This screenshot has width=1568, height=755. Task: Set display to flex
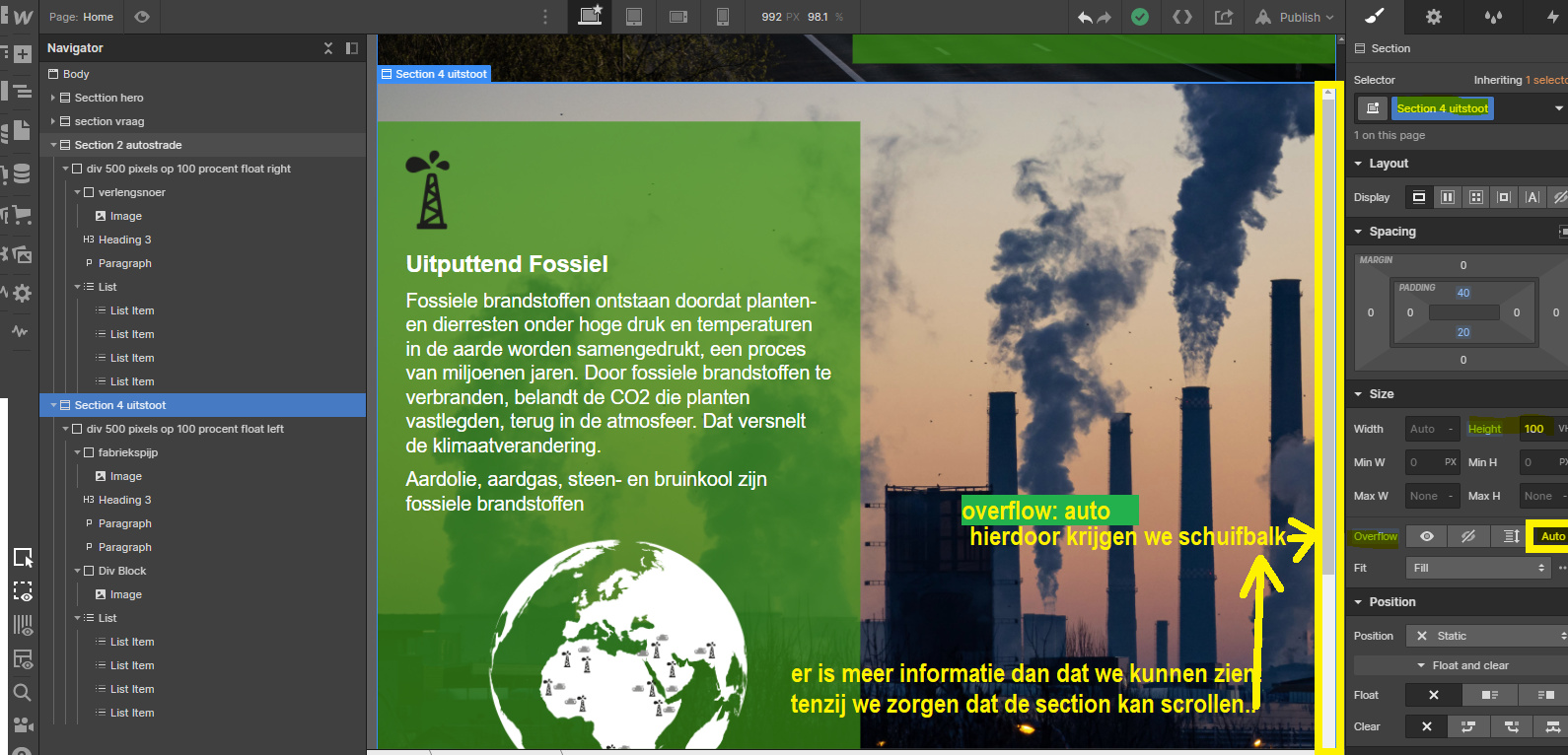click(x=1448, y=197)
